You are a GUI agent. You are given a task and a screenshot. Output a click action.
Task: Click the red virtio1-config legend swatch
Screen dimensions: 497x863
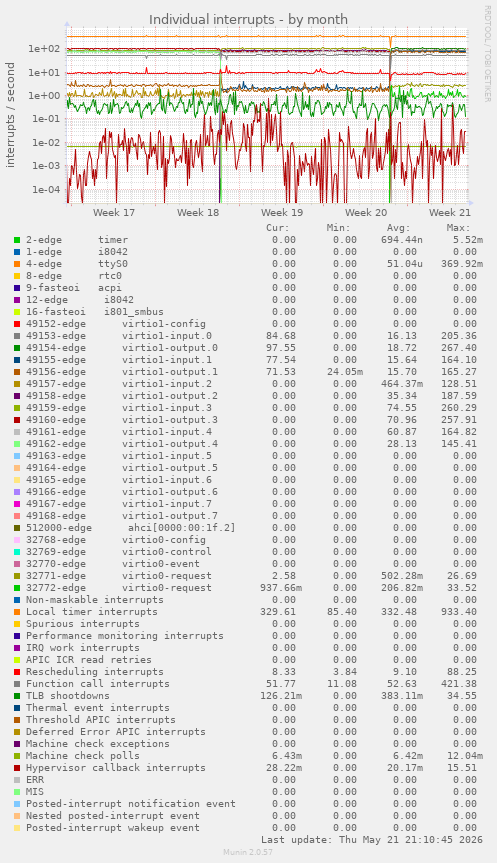17,324
